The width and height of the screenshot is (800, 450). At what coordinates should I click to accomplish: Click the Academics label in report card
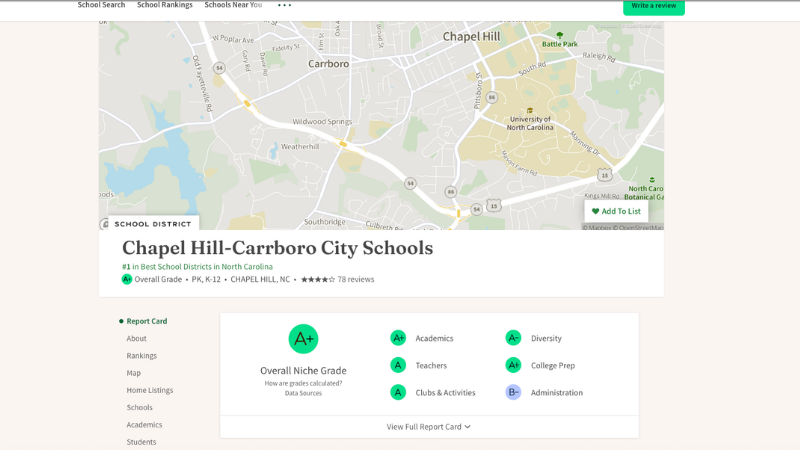pyautogui.click(x=434, y=338)
